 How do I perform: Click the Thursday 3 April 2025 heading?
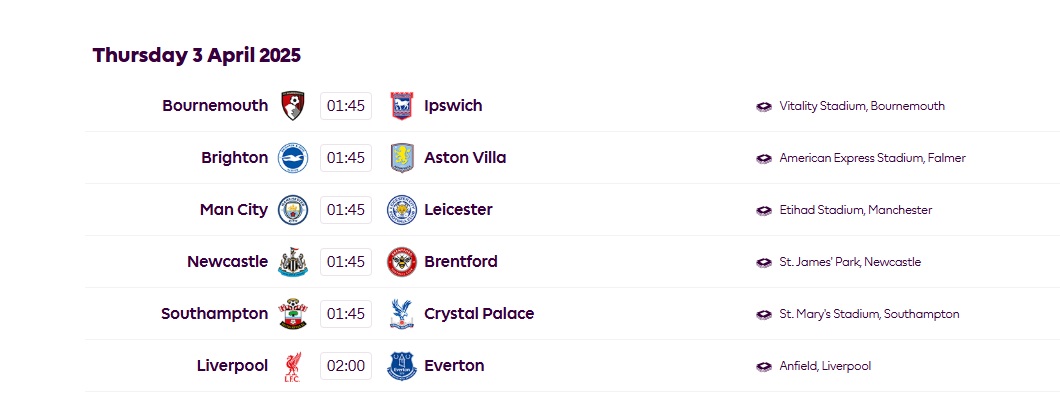pyautogui.click(x=197, y=55)
